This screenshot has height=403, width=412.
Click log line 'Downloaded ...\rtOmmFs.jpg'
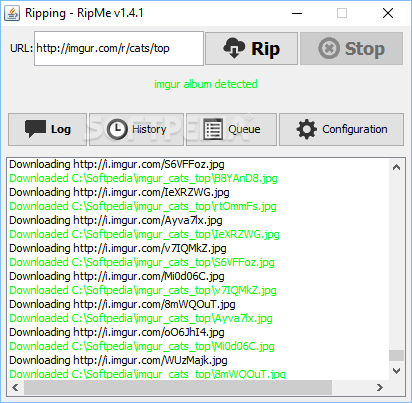click(143, 206)
